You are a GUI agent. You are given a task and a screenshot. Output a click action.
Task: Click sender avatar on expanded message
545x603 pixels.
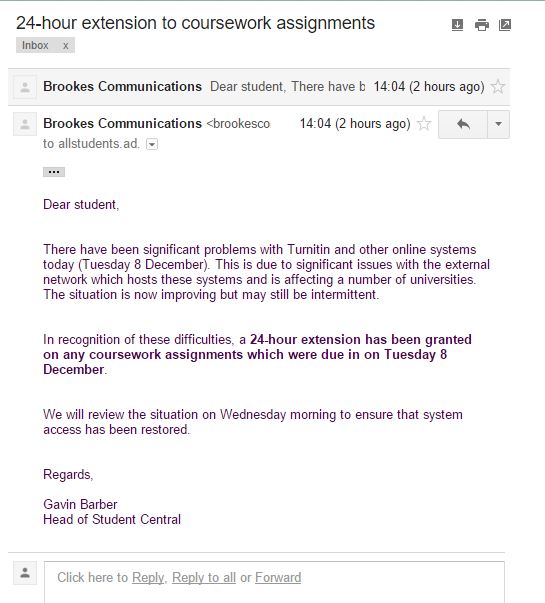click(x=25, y=124)
